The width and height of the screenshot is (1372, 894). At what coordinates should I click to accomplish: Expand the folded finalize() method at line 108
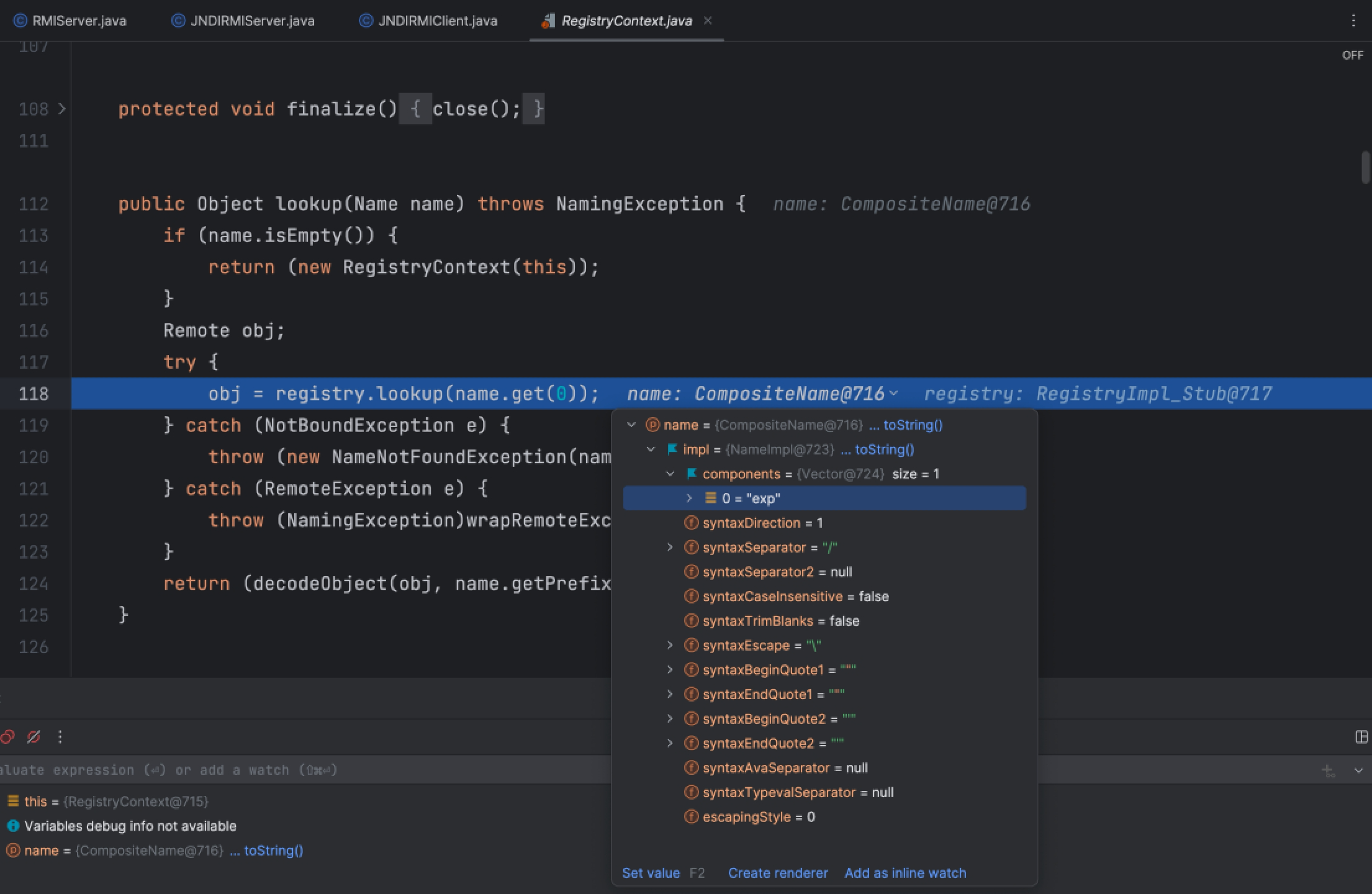61,109
